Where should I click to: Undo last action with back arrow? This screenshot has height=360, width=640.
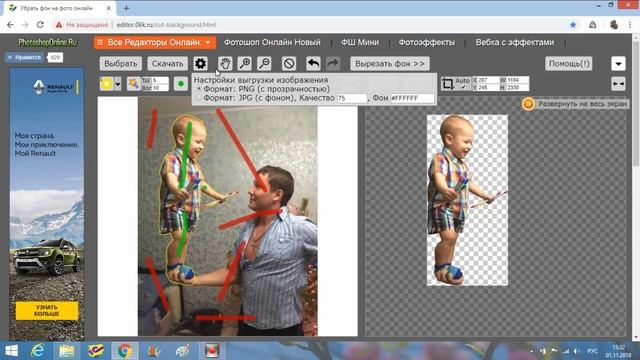313,63
